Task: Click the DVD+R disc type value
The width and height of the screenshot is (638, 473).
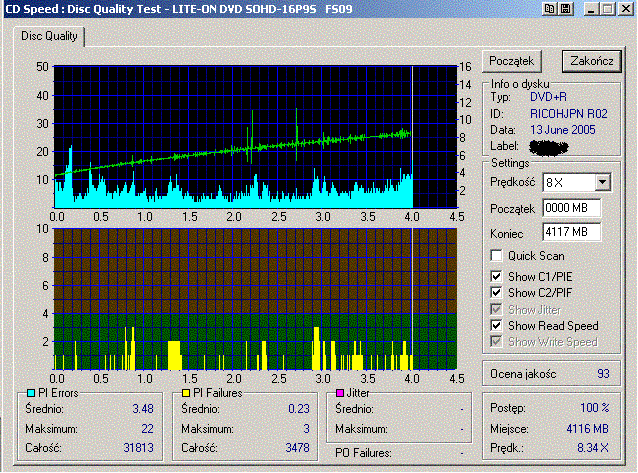Action: click(x=548, y=97)
